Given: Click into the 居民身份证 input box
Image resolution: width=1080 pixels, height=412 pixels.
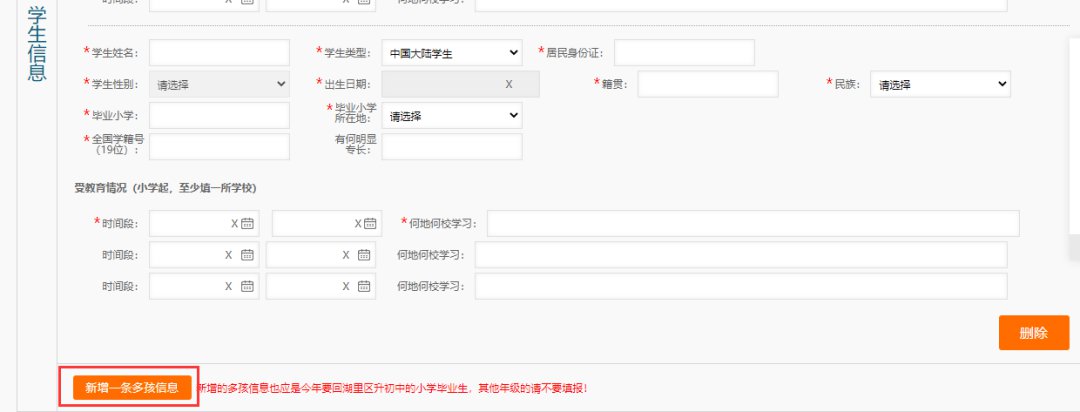Looking at the screenshot, I should tap(684, 53).
